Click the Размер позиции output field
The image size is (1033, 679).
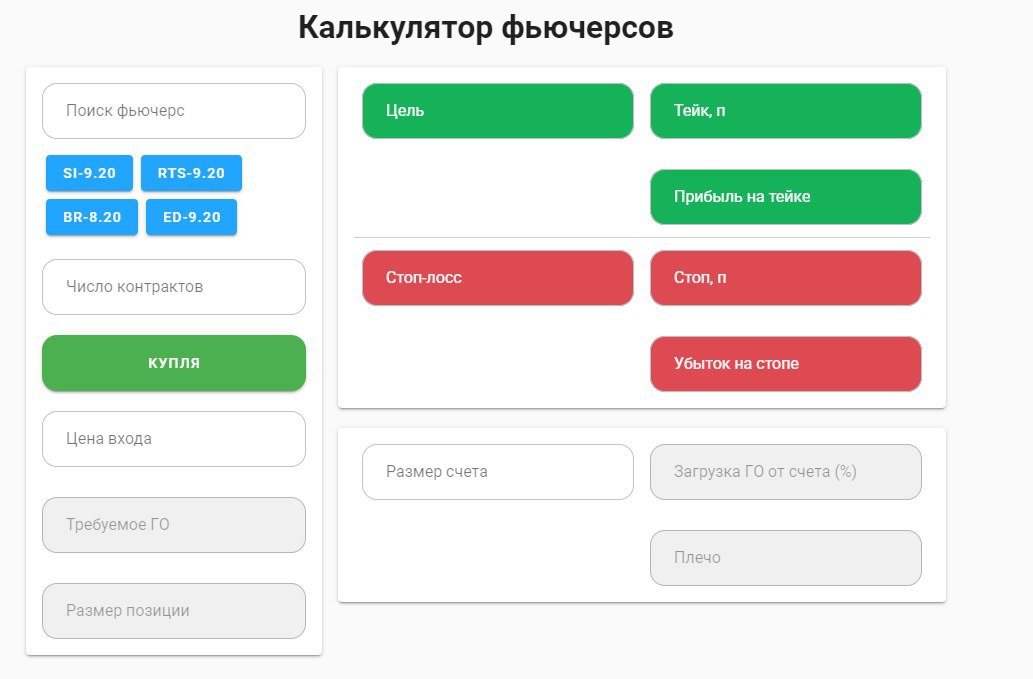point(173,611)
